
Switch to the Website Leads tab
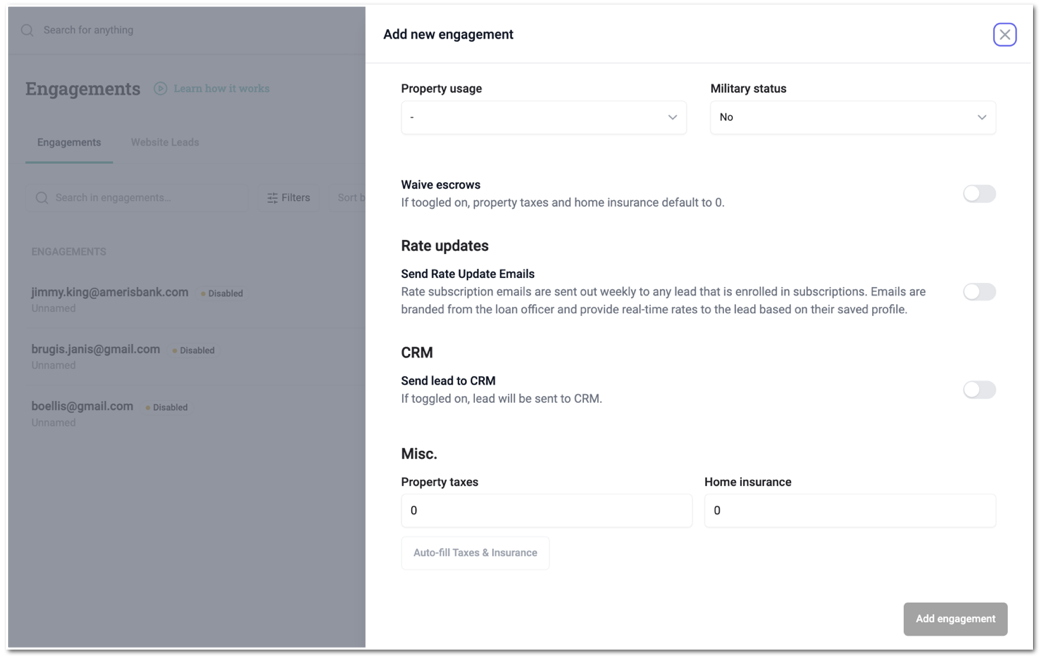click(x=165, y=142)
